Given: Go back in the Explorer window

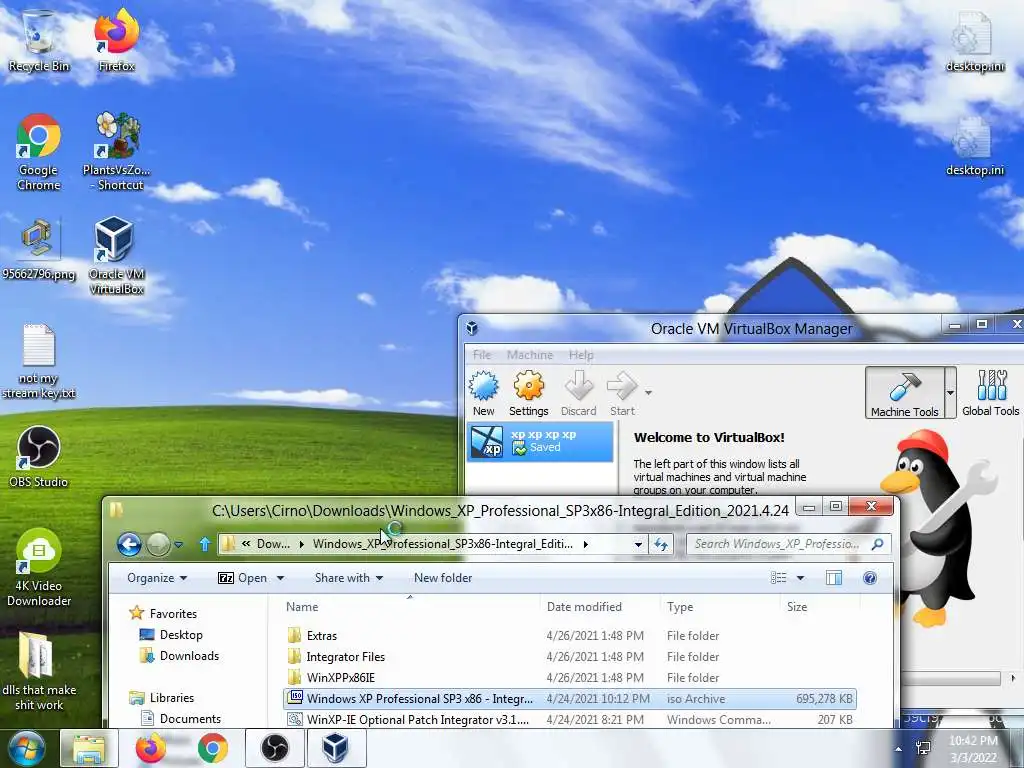Looking at the screenshot, I should 129,544.
